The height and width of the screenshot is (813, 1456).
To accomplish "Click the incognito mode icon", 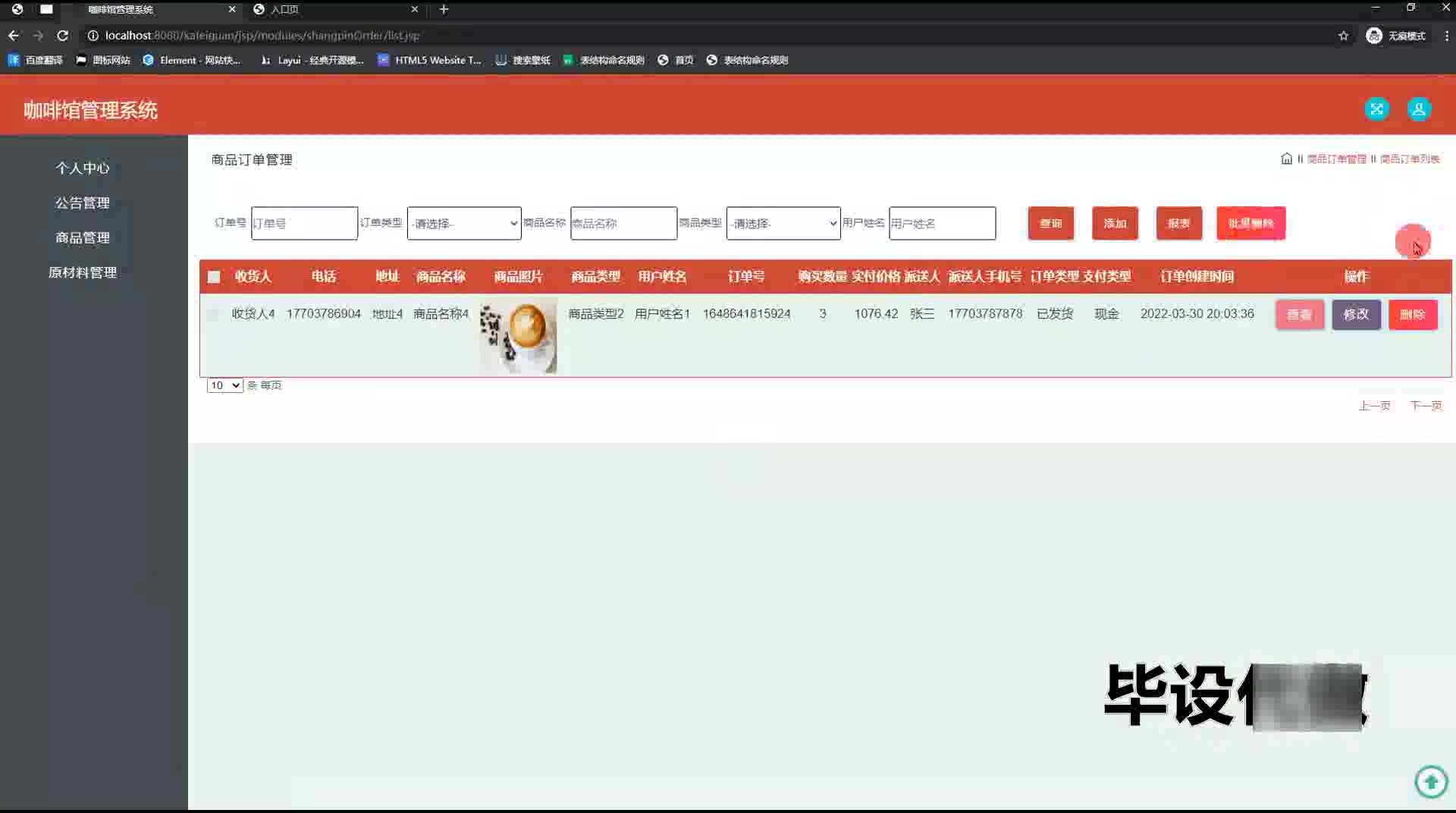I will (x=1373, y=36).
